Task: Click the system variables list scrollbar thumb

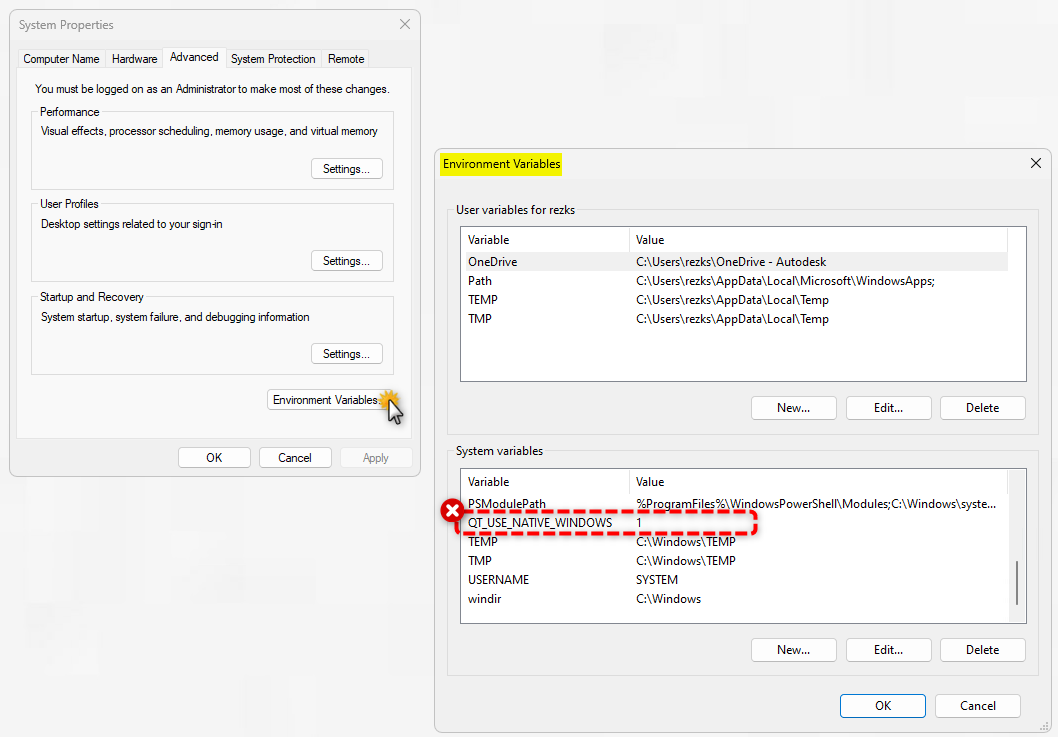Action: (x=1017, y=583)
